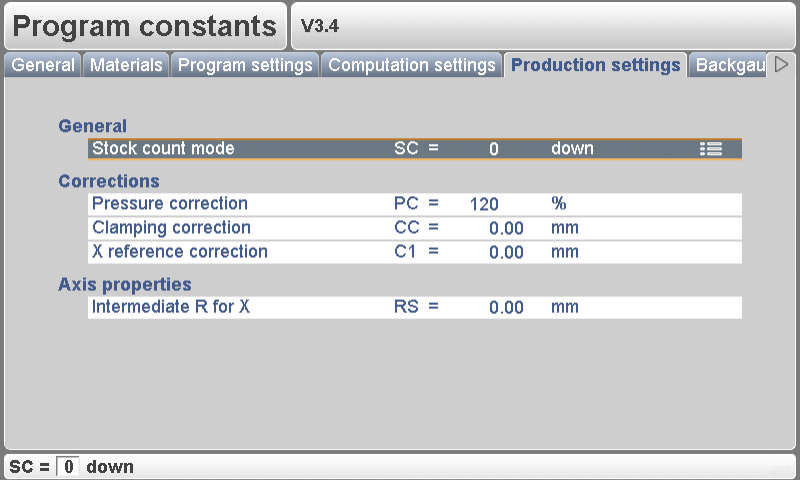Click the PC value 120

point(484,204)
